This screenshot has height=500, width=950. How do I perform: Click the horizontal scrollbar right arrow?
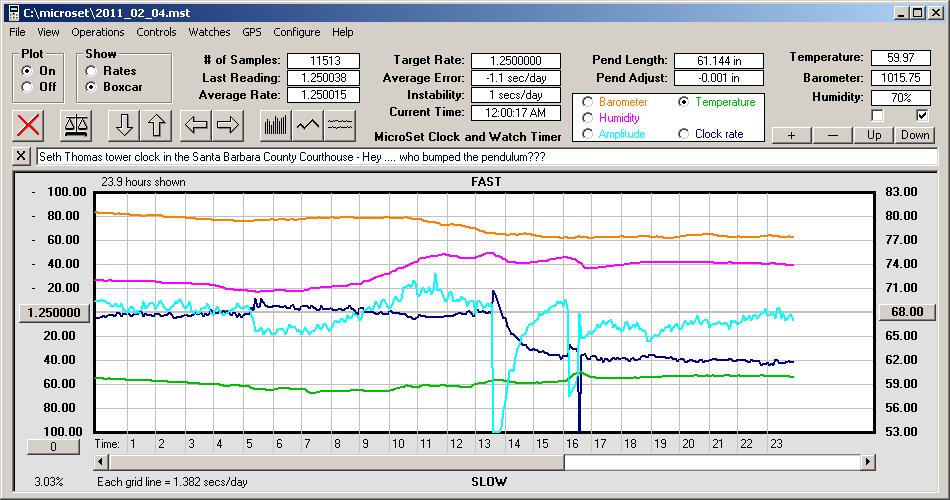click(868, 462)
